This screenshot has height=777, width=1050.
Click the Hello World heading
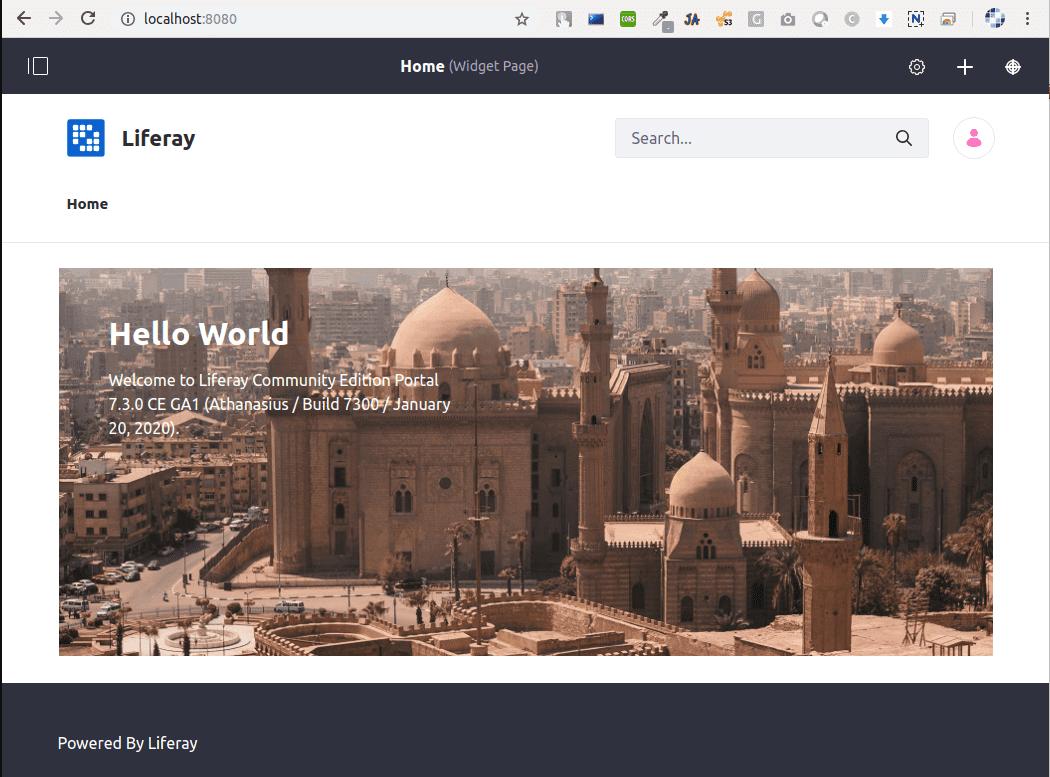coord(198,334)
